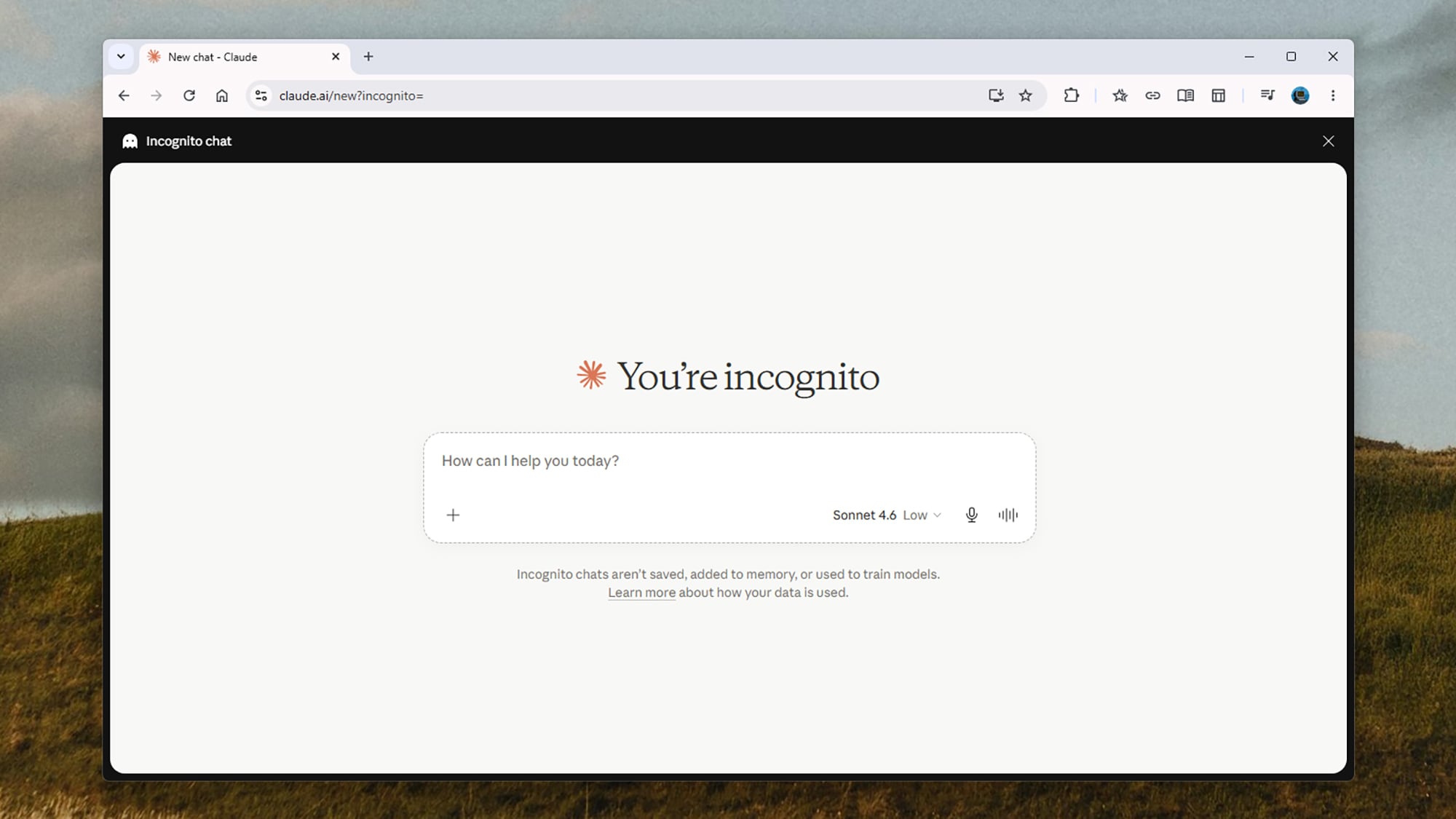Screen dimensions: 1456x819
Task: Expand the Sonnet 4.6 model selector
Action: [x=887, y=515]
